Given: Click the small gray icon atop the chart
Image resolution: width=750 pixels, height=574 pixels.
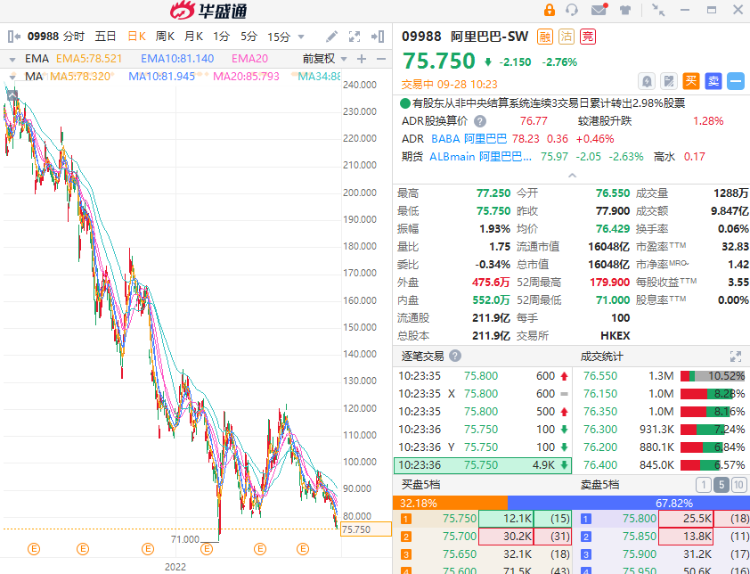Looking at the screenshot, I should pyautogui.click(x=12, y=96).
